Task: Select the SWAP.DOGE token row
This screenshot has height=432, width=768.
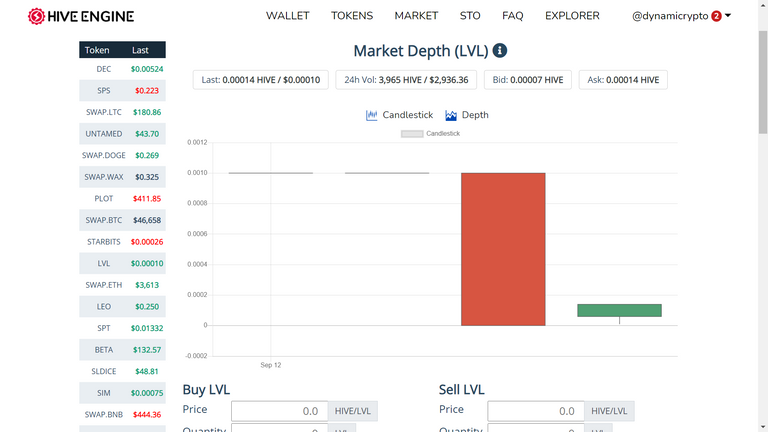Action: (122, 155)
